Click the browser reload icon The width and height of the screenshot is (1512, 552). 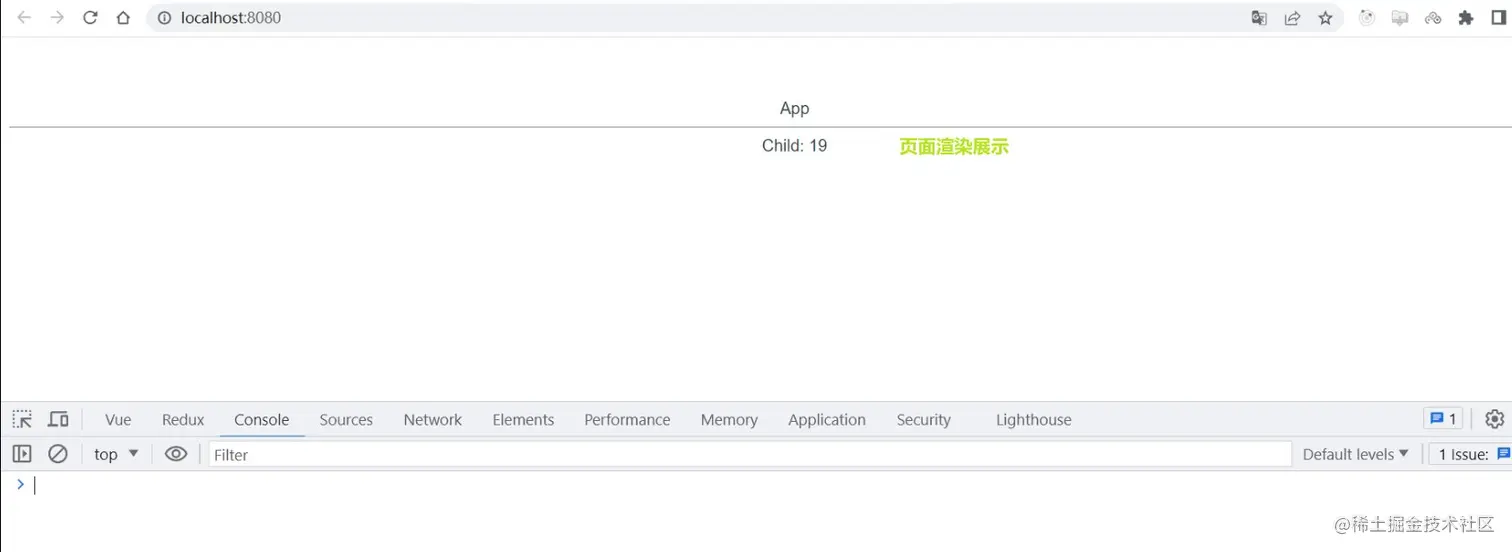click(90, 18)
